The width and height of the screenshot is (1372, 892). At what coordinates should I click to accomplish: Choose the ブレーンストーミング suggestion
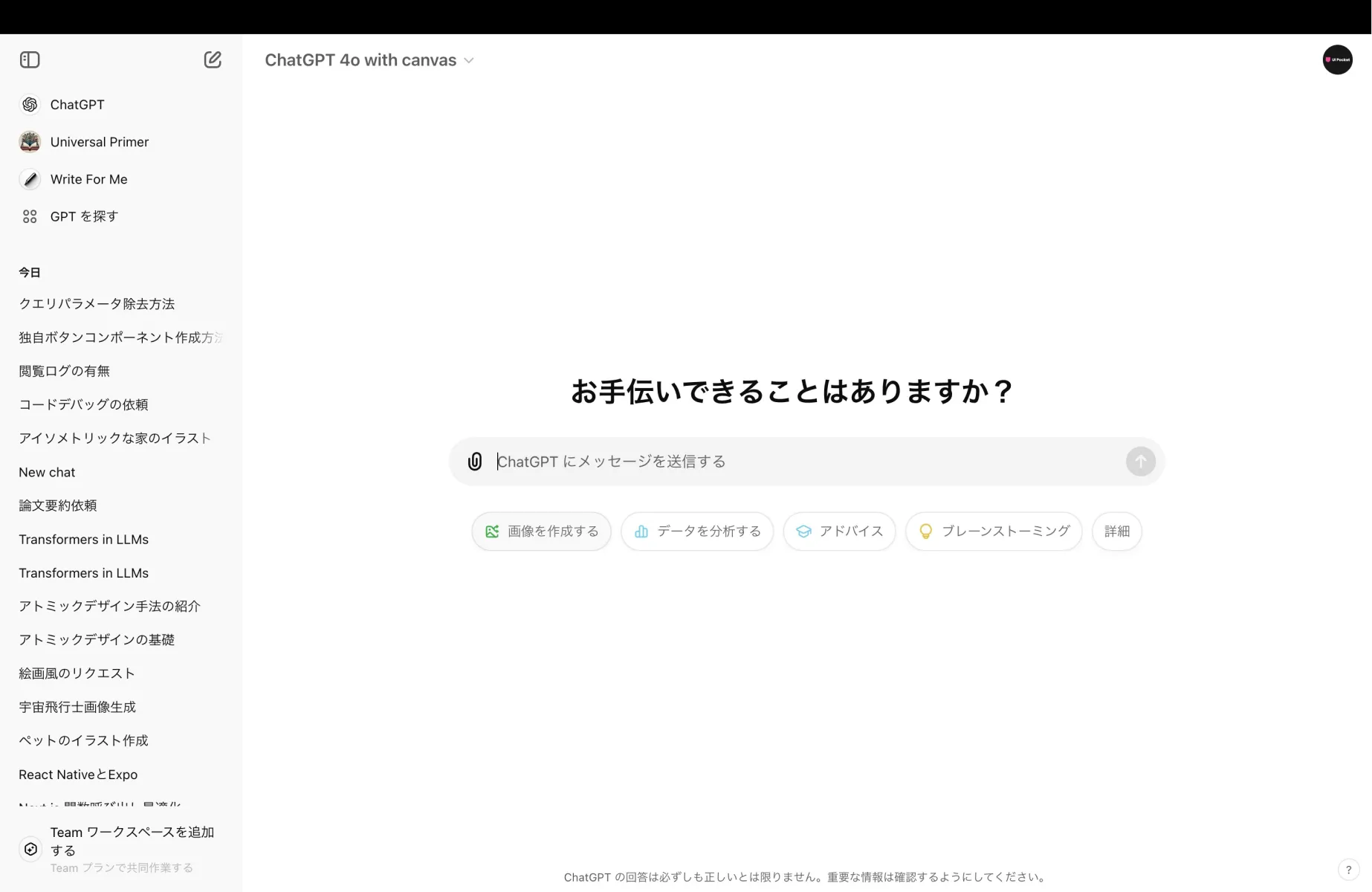coord(994,531)
